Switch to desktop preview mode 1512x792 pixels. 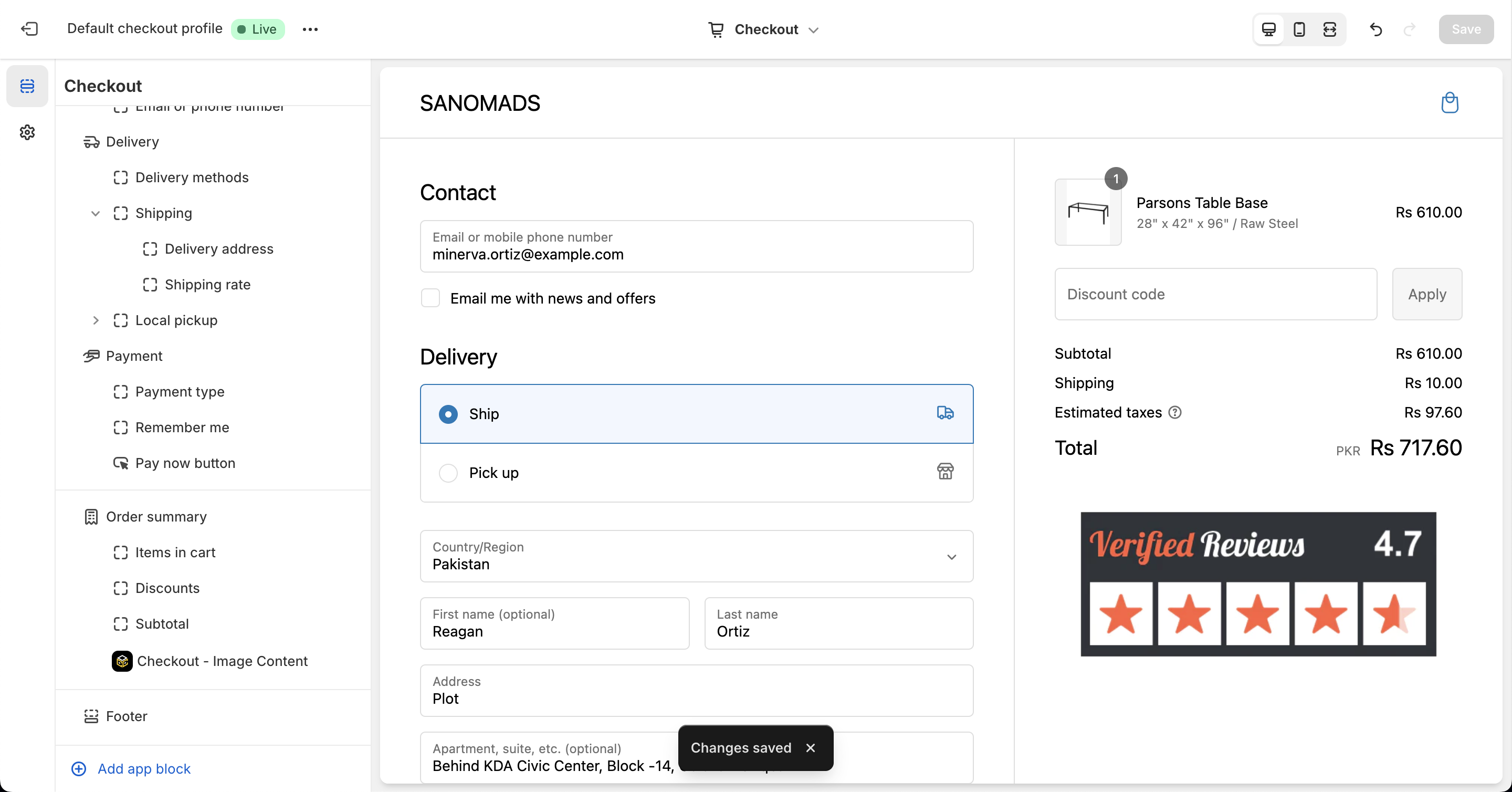click(1268, 29)
